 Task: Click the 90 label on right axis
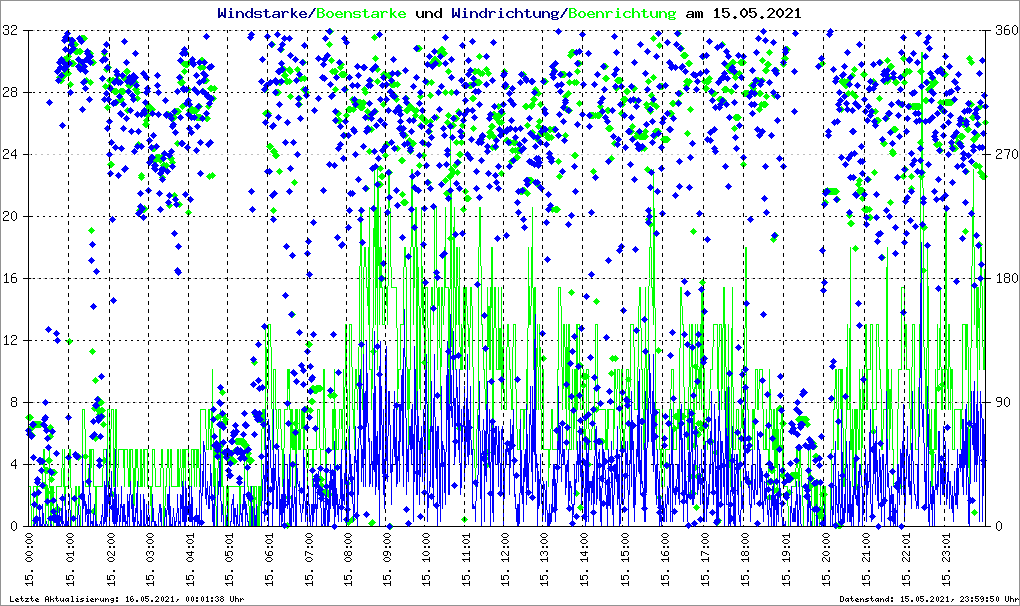pos(1000,403)
